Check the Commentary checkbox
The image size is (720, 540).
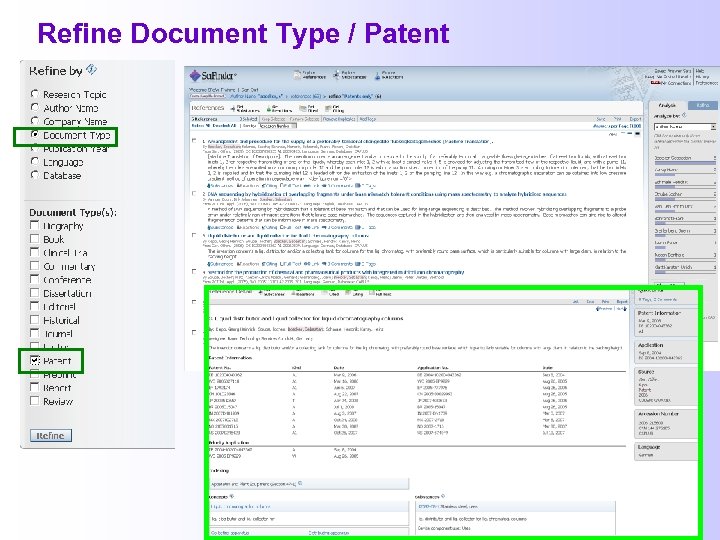tap(34, 266)
